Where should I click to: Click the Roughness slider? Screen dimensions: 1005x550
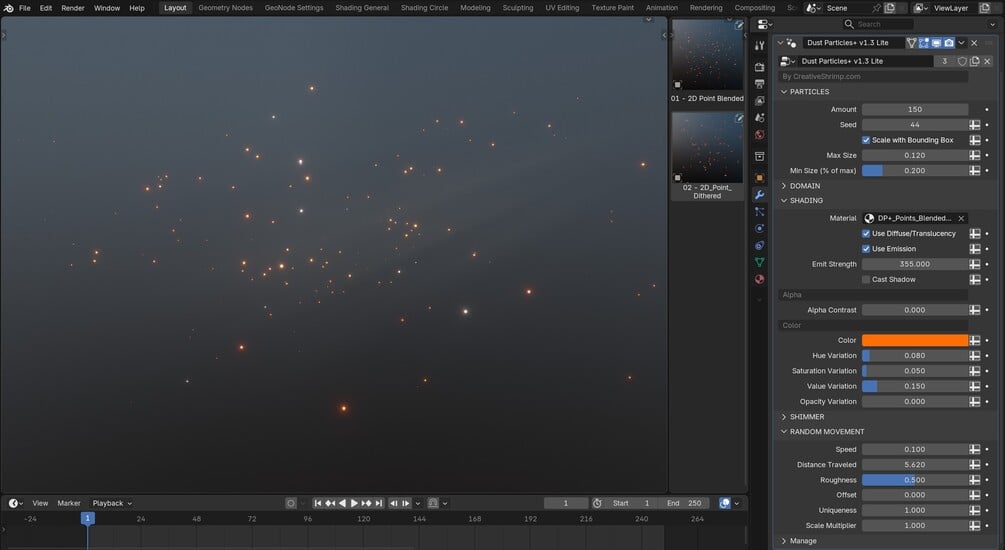pyautogui.click(x=915, y=479)
